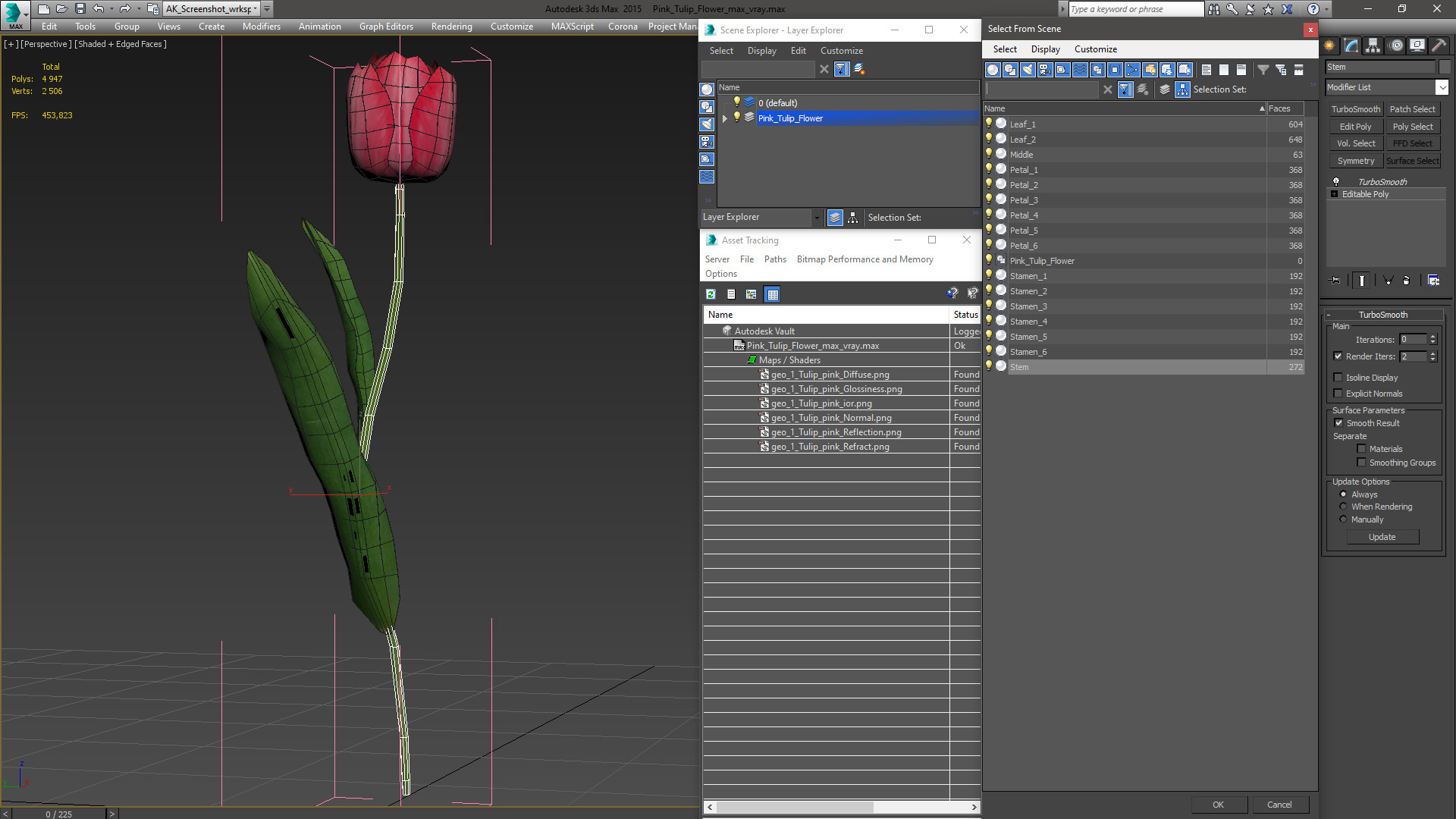Switch Select From Scene to sort by layer
The image size is (1456, 819).
tap(1165, 89)
